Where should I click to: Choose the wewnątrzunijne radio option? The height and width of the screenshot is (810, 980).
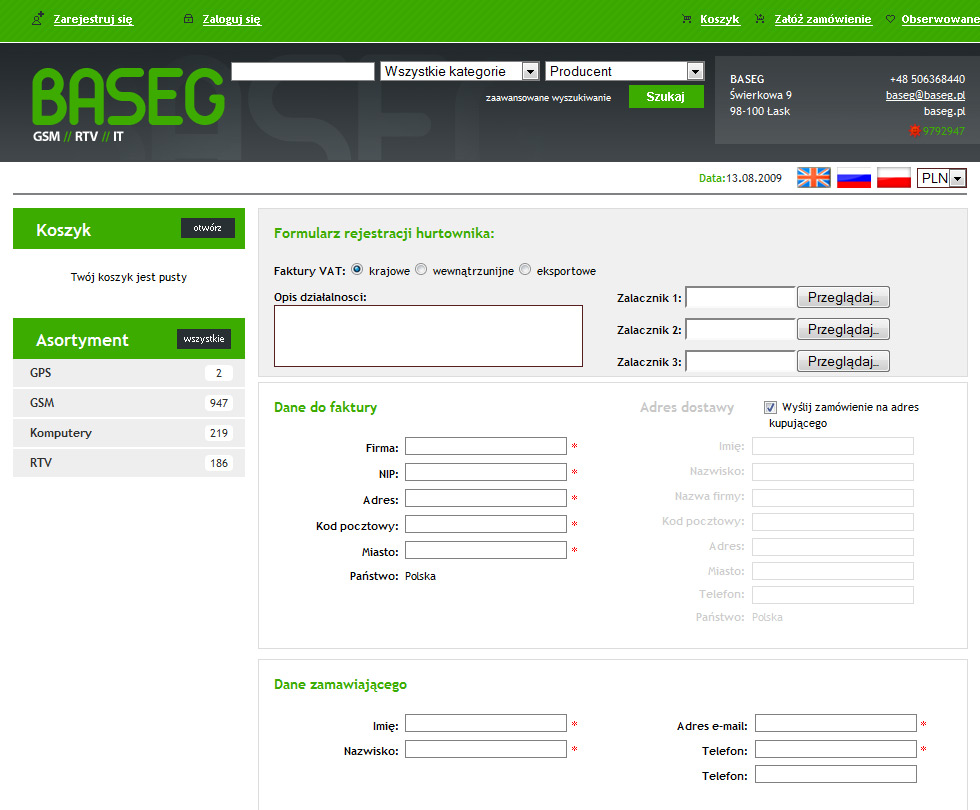[x=421, y=269]
